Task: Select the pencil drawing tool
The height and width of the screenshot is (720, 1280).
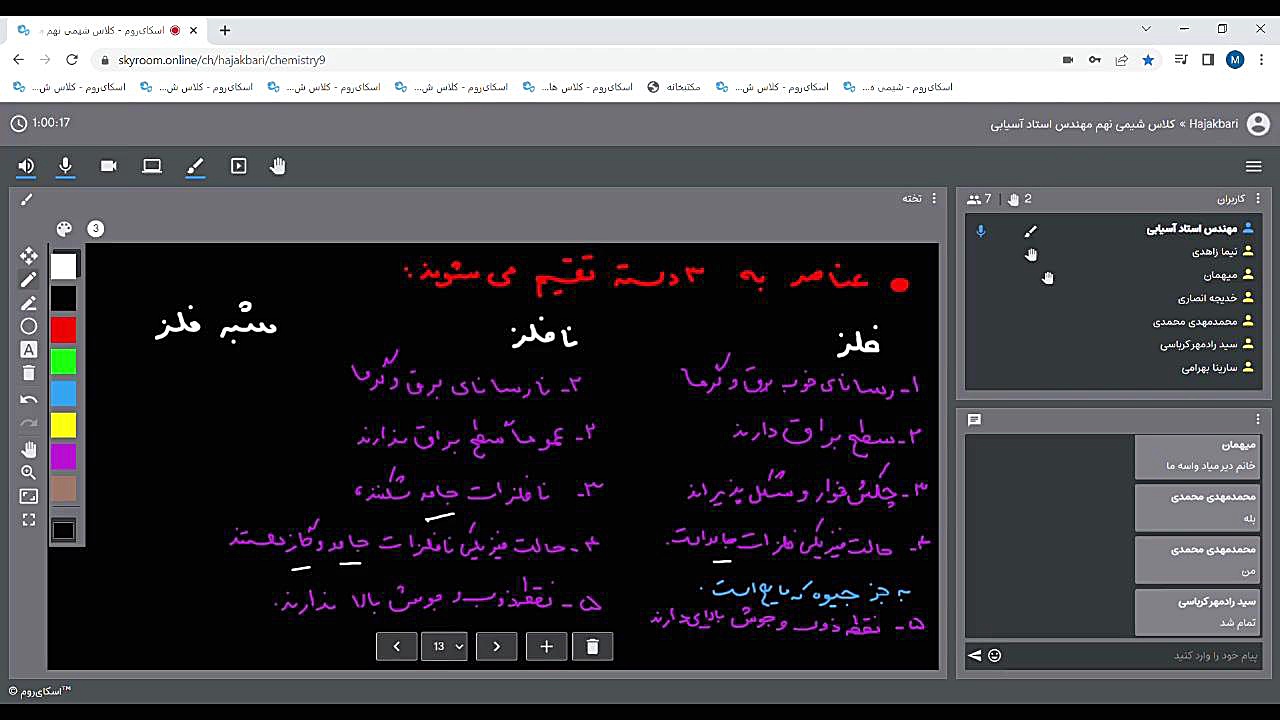Action: click(x=29, y=279)
